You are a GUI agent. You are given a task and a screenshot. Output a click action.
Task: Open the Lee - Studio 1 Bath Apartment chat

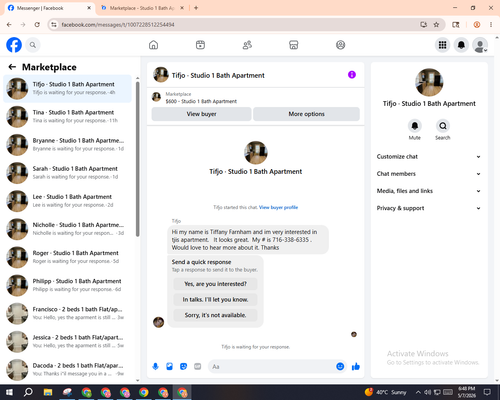tap(67, 201)
